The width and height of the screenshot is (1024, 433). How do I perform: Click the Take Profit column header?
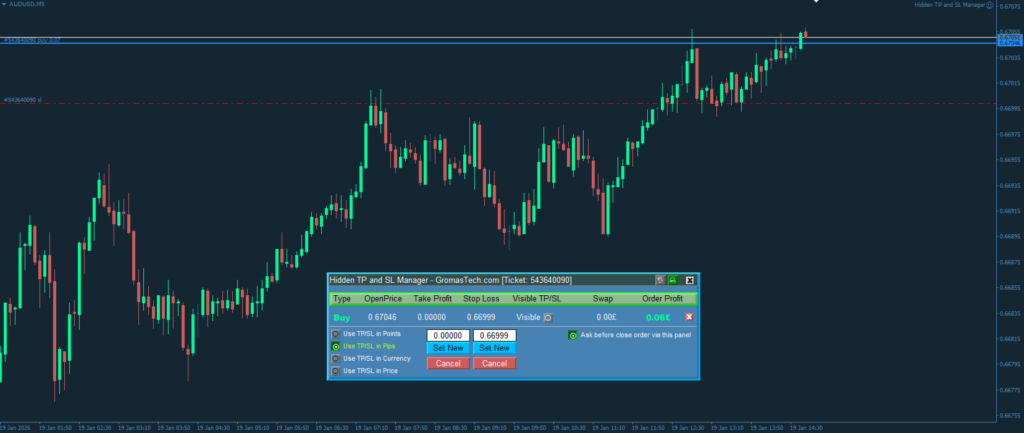[432, 299]
